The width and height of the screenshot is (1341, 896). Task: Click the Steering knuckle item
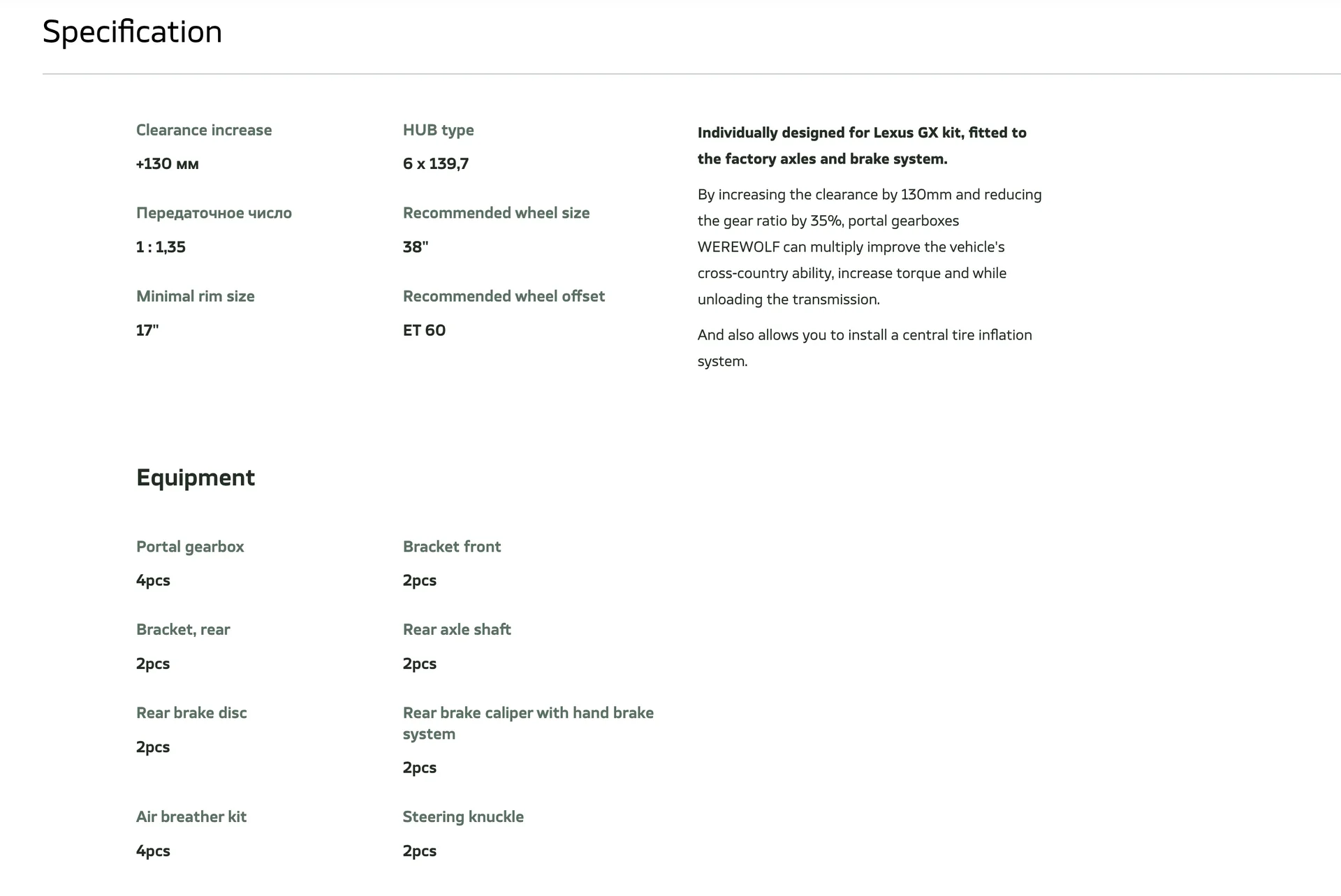pyautogui.click(x=463, y=817)
